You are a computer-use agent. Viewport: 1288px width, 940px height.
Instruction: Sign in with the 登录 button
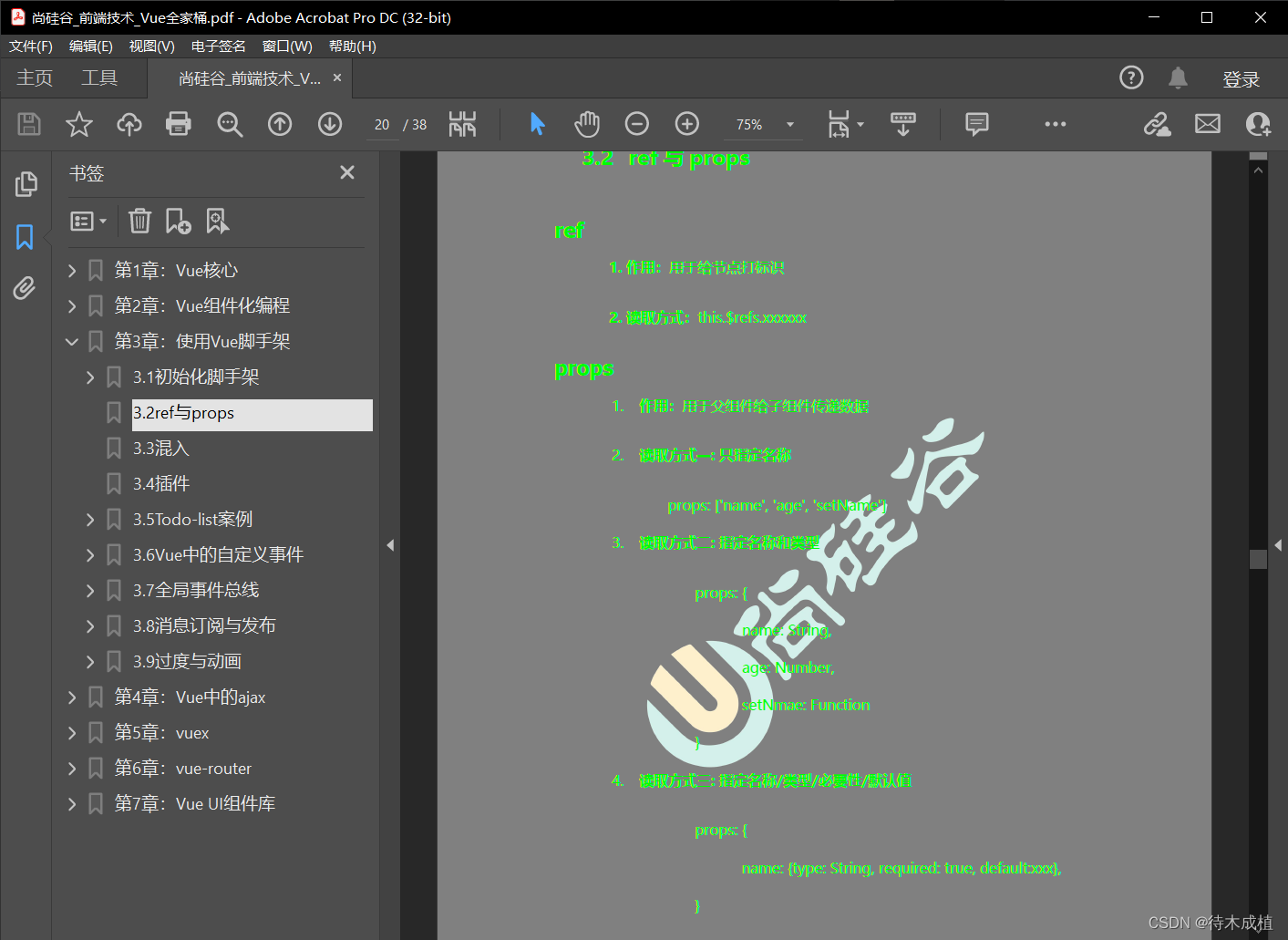[x=1241, y=79]
